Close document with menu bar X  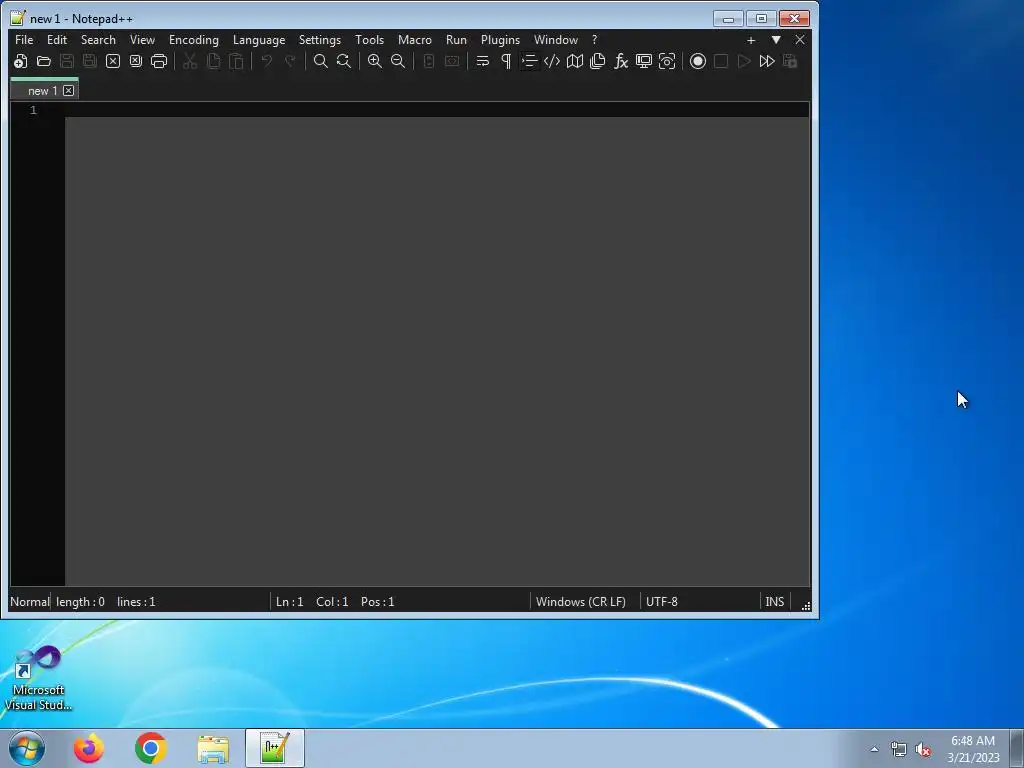[800, 40]
